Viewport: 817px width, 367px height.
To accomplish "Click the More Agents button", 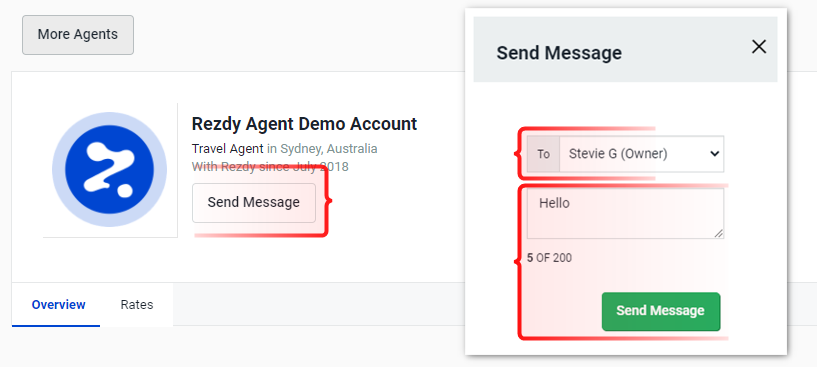I will click(x=78, y=34).
